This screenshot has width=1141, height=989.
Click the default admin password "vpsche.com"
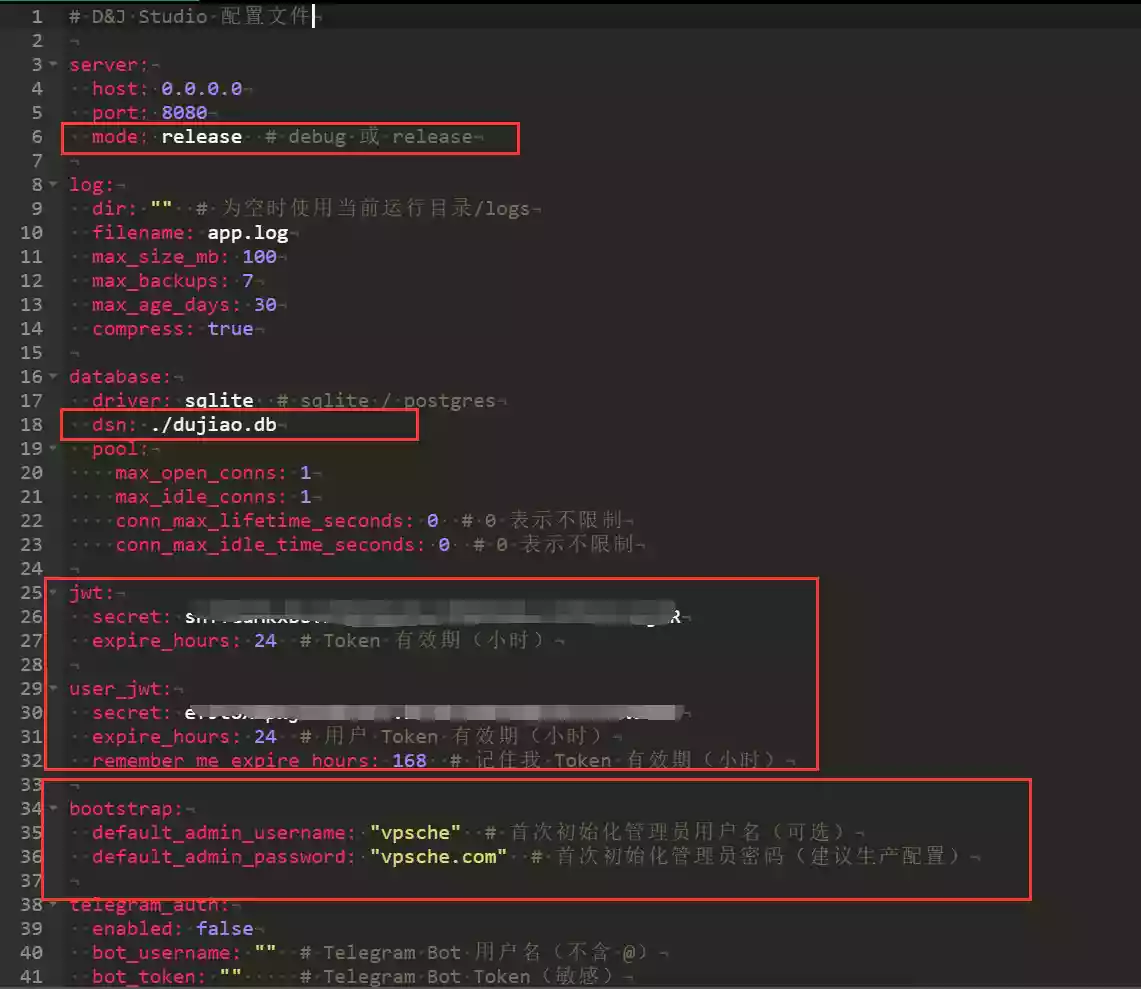tap(438, 856)
